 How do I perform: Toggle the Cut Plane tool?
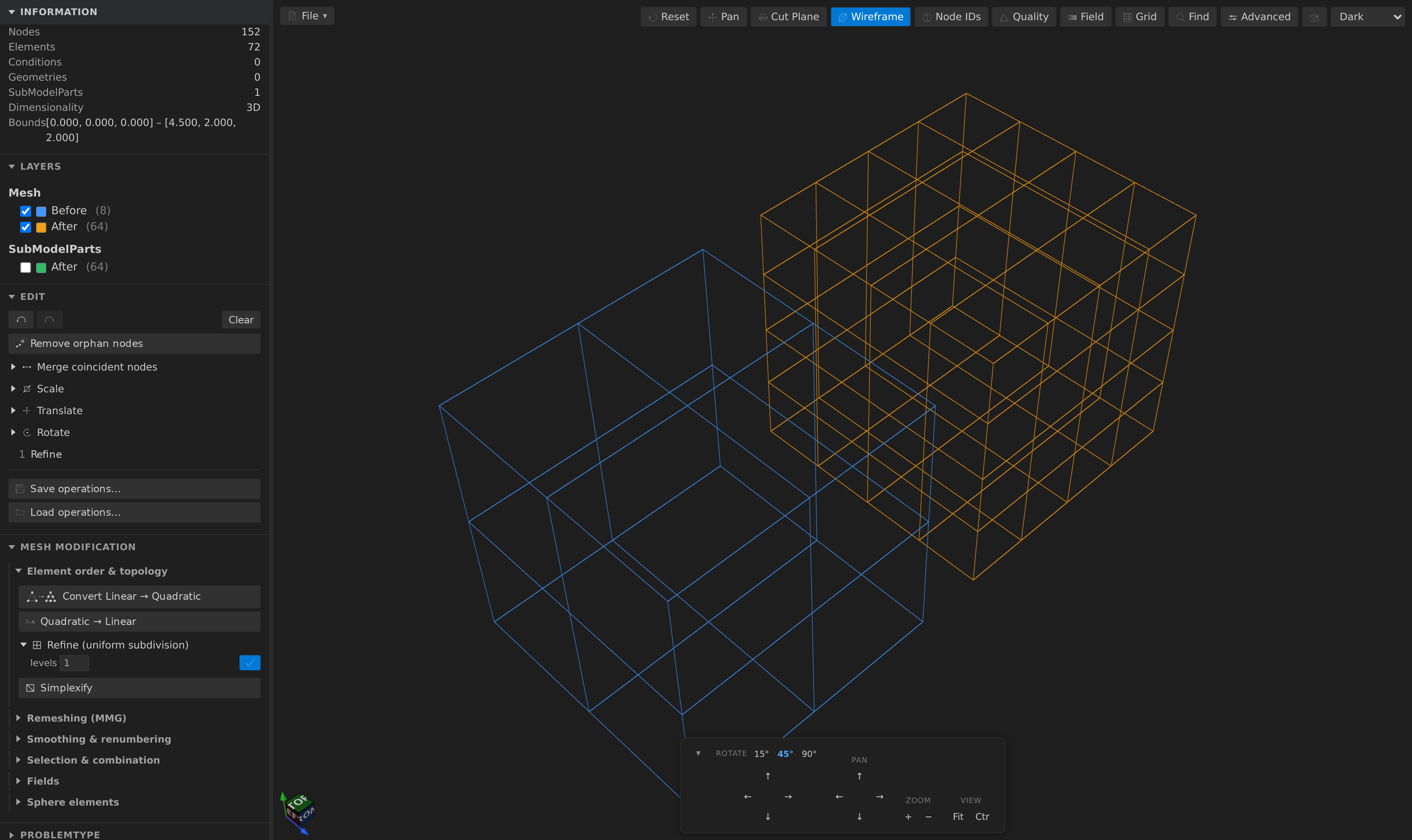click(788, 17)
